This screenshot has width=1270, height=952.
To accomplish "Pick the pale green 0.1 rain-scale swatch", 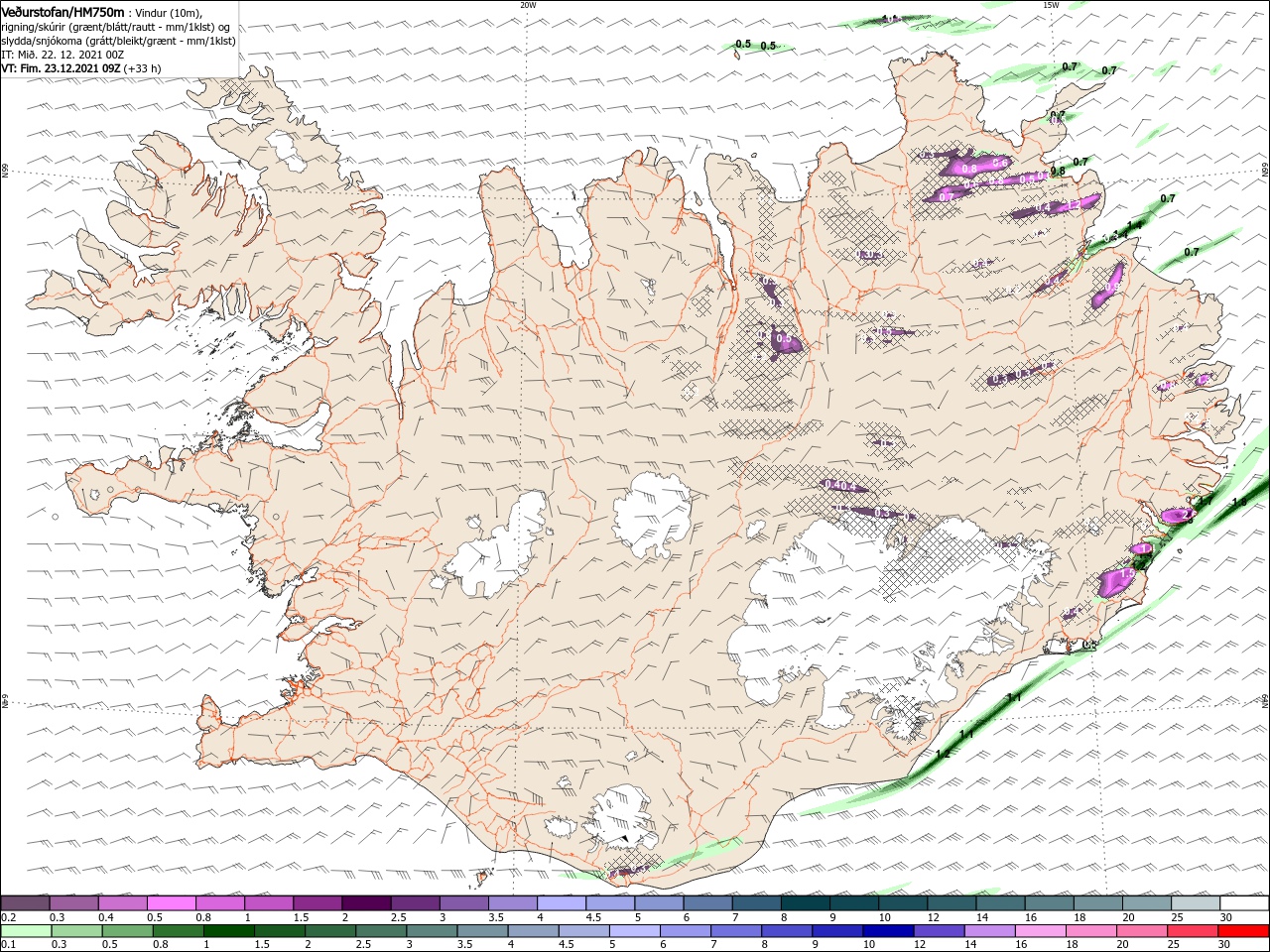I will [26, 931].
